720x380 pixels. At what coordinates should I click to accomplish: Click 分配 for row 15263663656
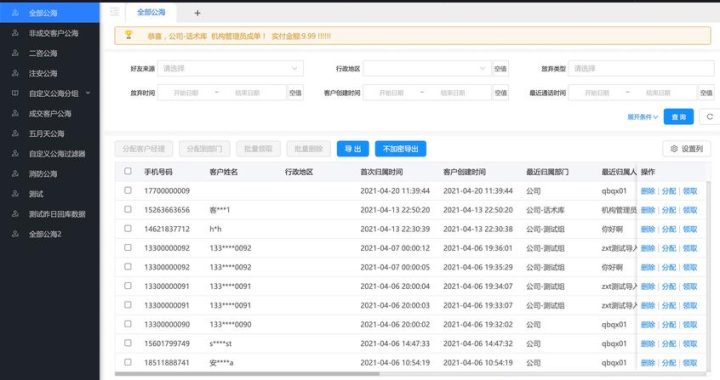669,210
